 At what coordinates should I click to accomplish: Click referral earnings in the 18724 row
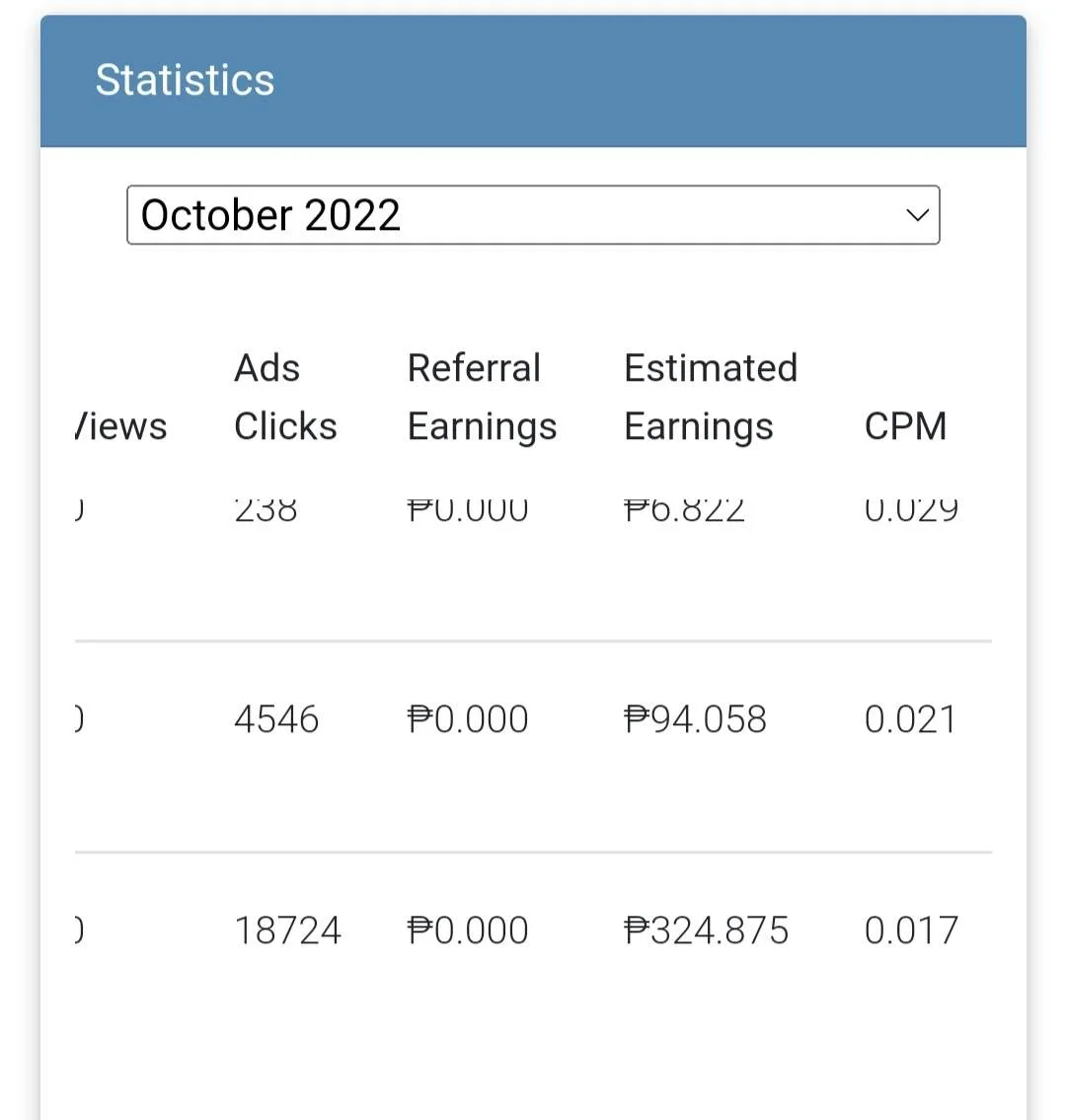(467, 931)
